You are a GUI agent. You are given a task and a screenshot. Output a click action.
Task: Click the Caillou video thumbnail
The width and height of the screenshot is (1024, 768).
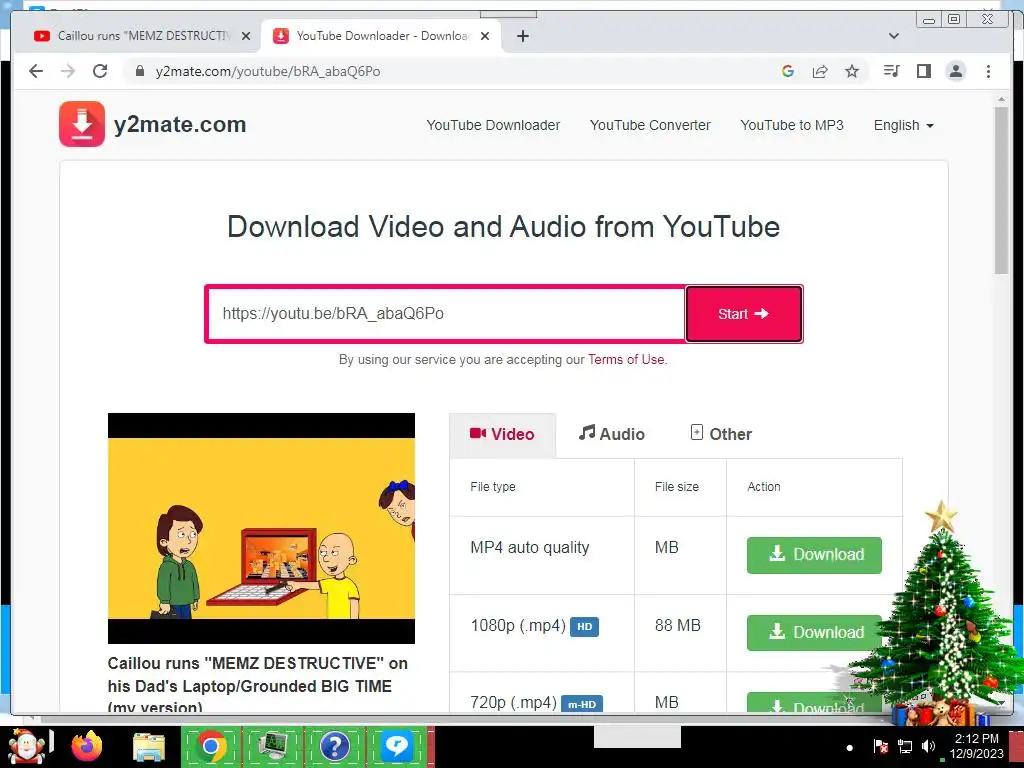pos(261,528)
